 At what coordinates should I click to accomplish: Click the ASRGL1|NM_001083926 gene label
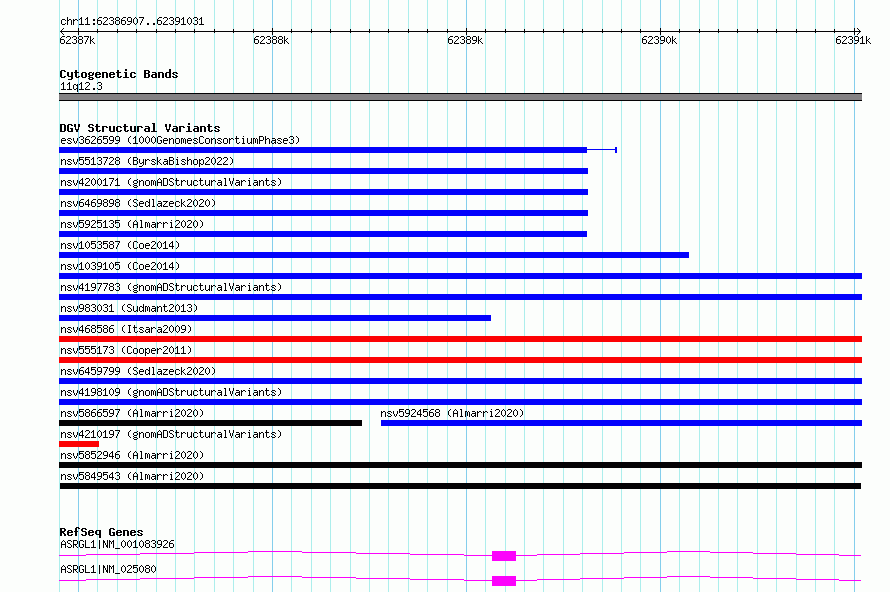[117, 544]
